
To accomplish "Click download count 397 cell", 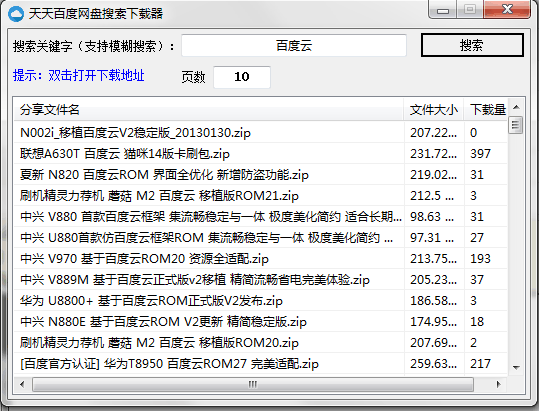I will (480, 154).
